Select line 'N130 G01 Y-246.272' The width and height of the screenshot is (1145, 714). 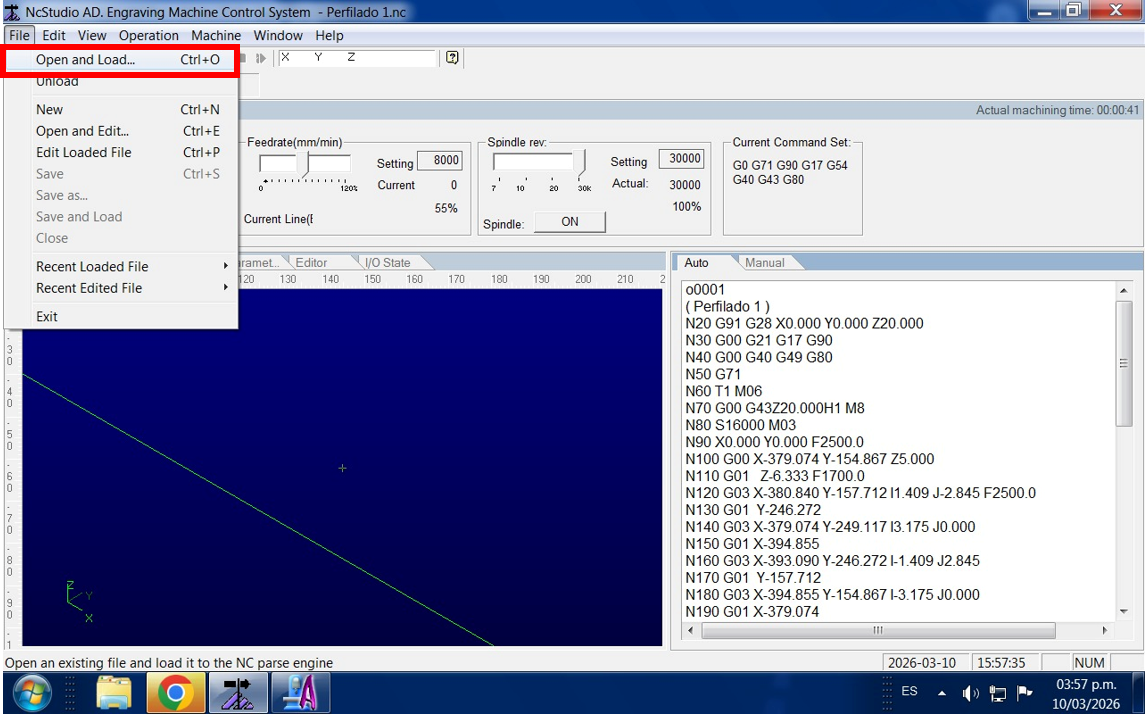753,510
